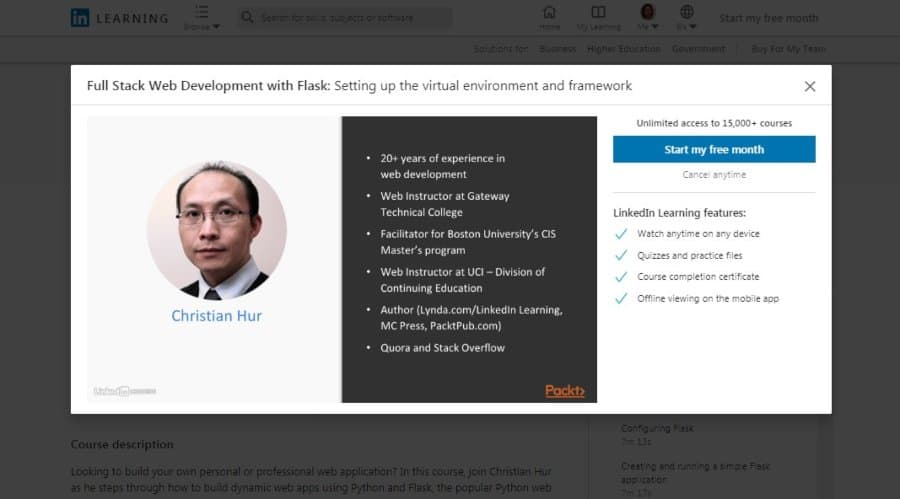
Task: Click 'Web Instructor at UCI' bullet
Action: [x=463, y=280]
